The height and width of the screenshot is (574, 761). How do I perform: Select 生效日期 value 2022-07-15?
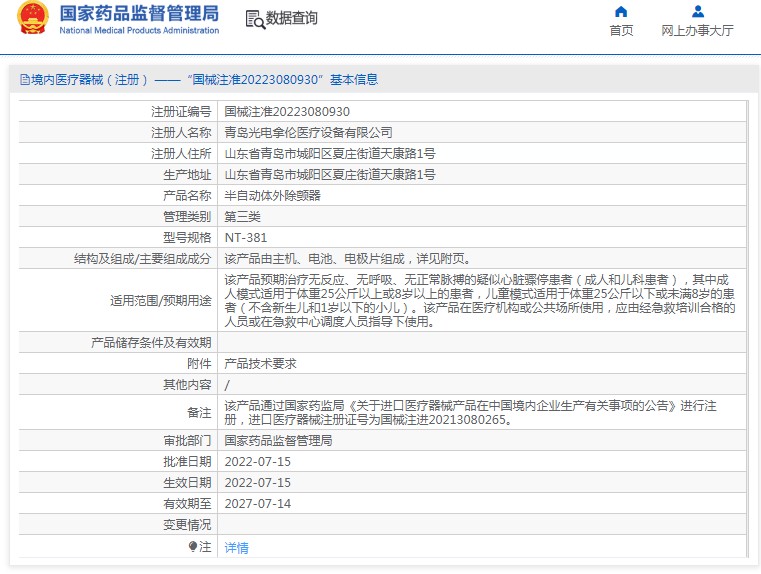[258, 483]
